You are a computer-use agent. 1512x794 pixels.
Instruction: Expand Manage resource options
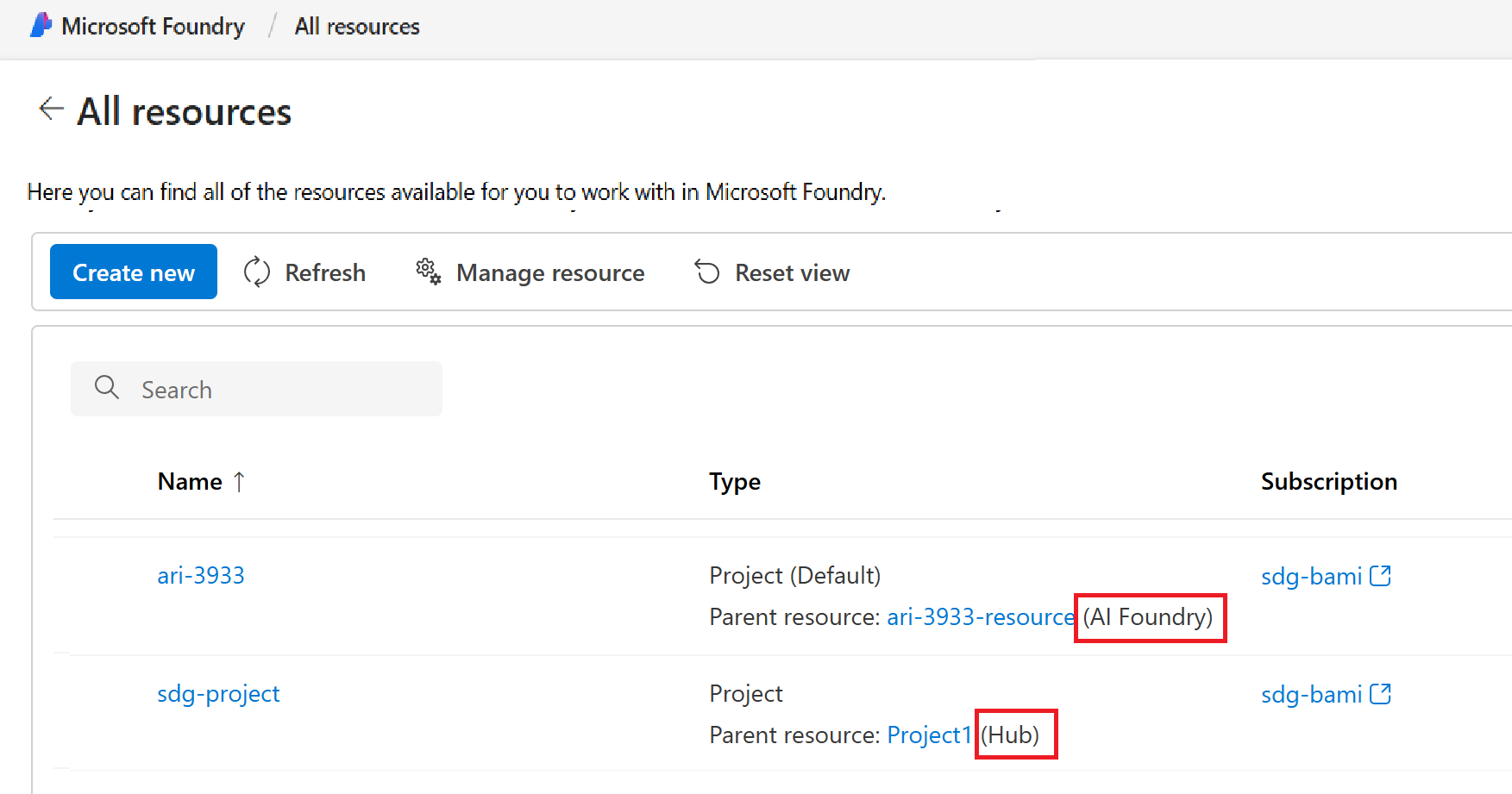[x=550, y=272]
